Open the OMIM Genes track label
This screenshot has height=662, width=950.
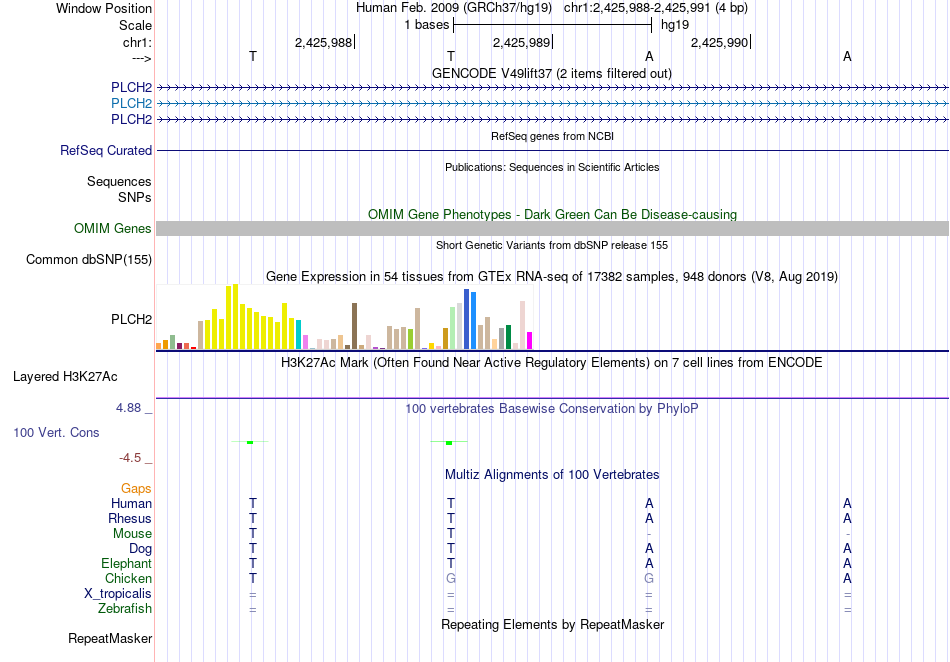click(113, 228)
